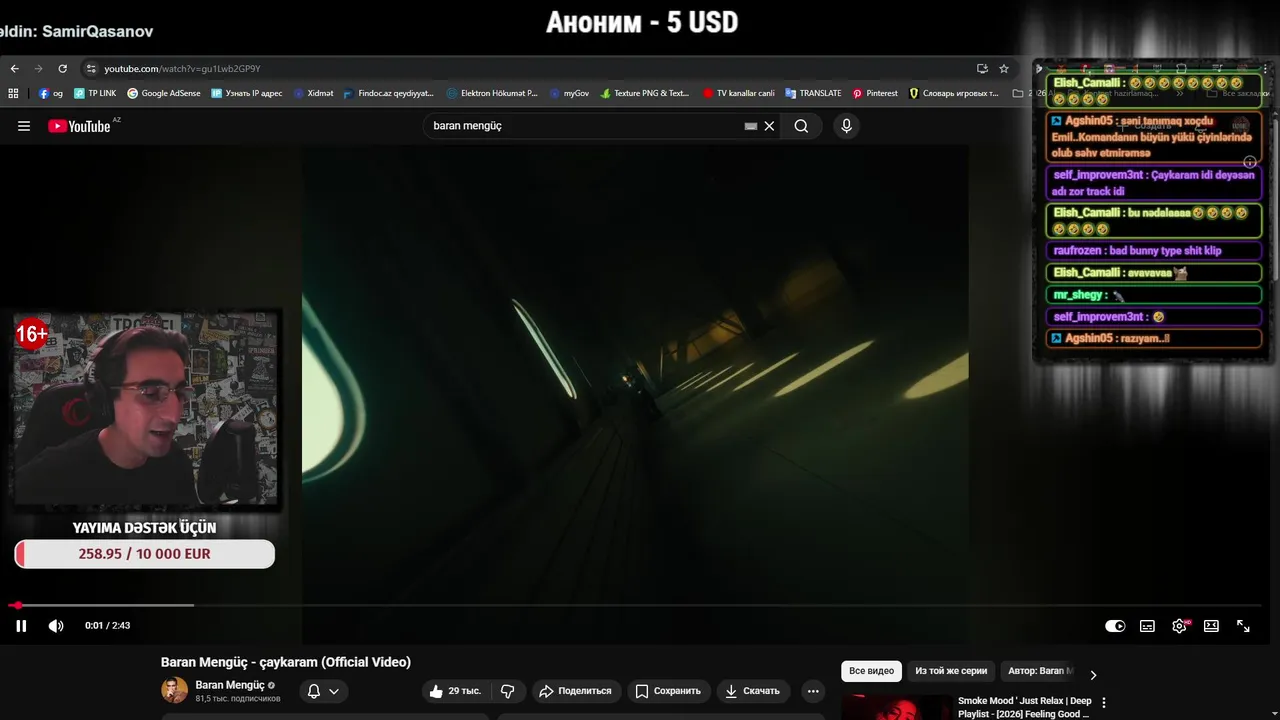Open the TRANSLATE bookmark
1280x720 pixels.
(813, 93)
